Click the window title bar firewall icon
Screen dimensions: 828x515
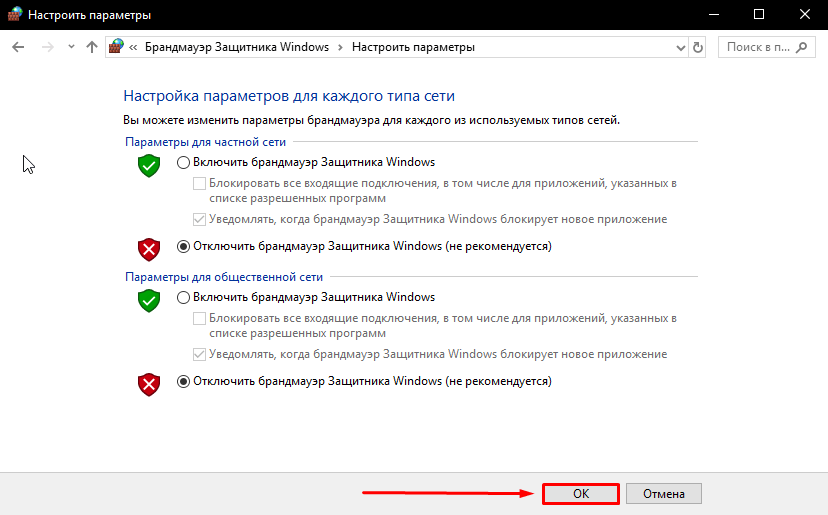(x=14, y=14)
